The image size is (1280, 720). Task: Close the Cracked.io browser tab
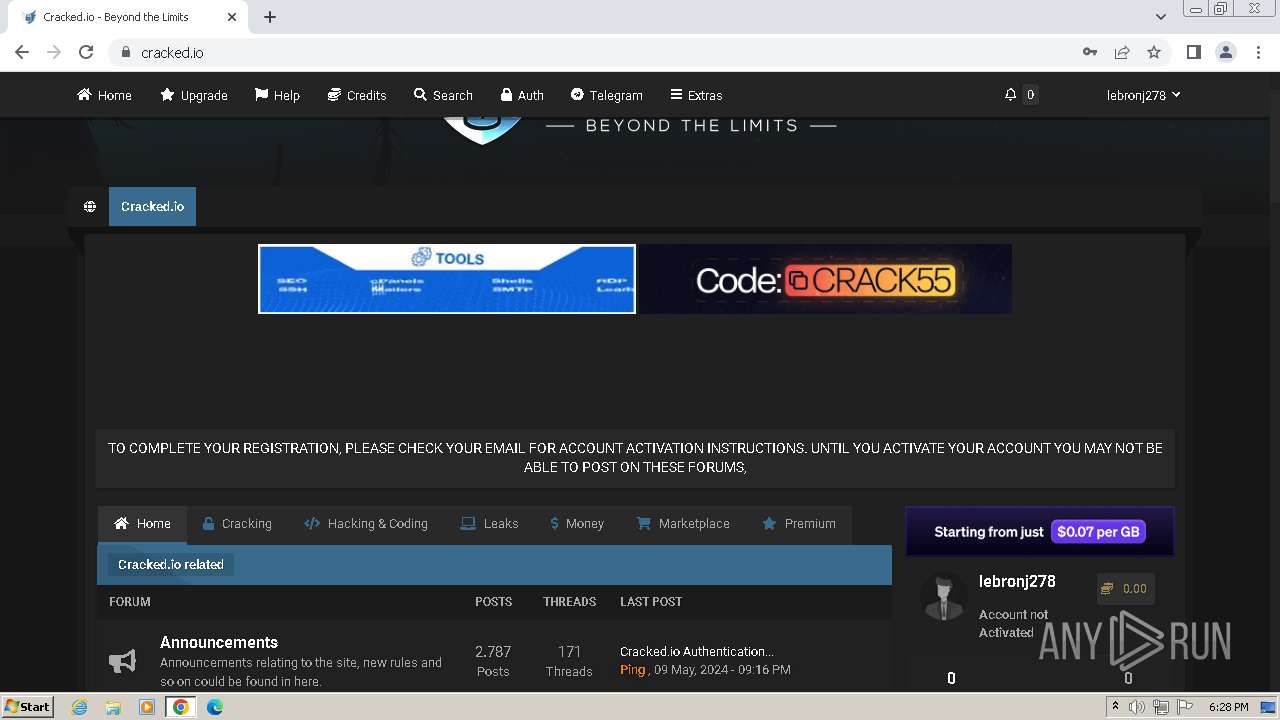point(232,17)
